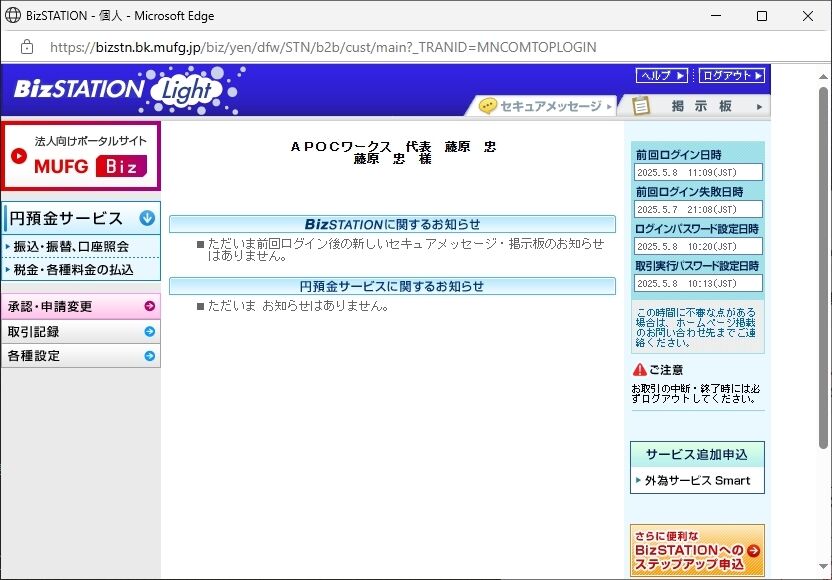Screen dimensions: 832x580
Task: Click the 前回ログイン日時 field
Action: pos(698,172)
